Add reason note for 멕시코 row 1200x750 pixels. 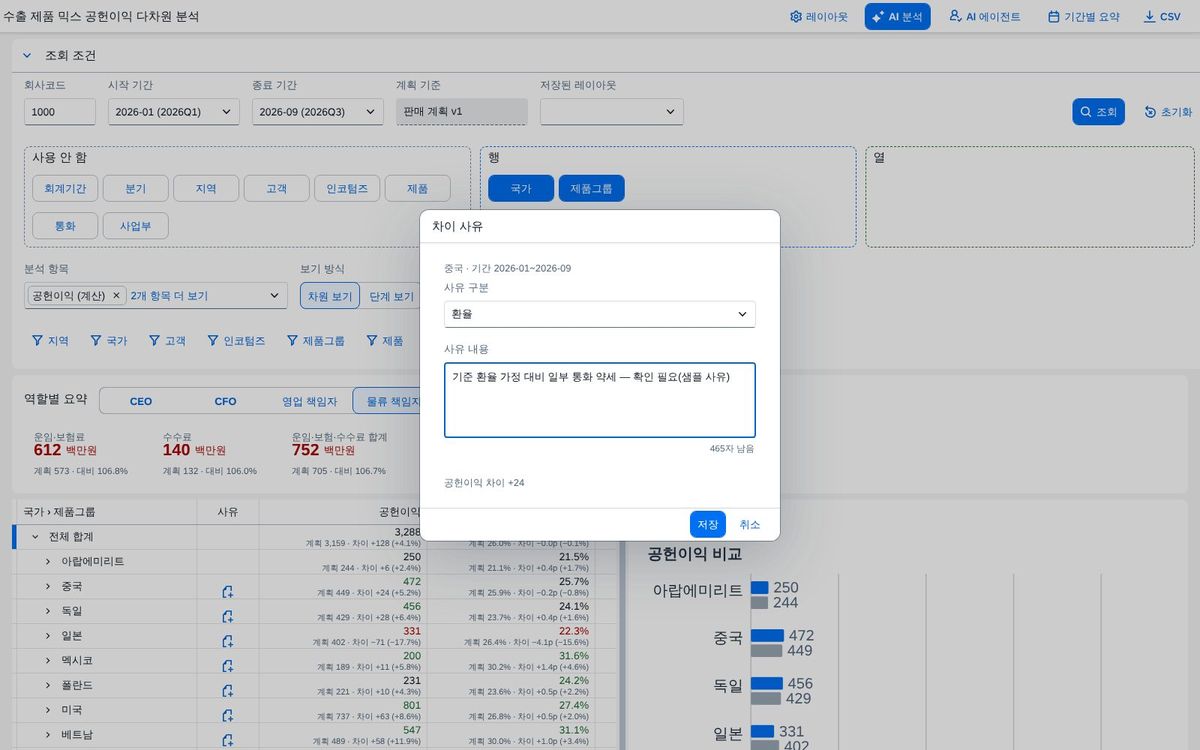[x=228, y=666]
